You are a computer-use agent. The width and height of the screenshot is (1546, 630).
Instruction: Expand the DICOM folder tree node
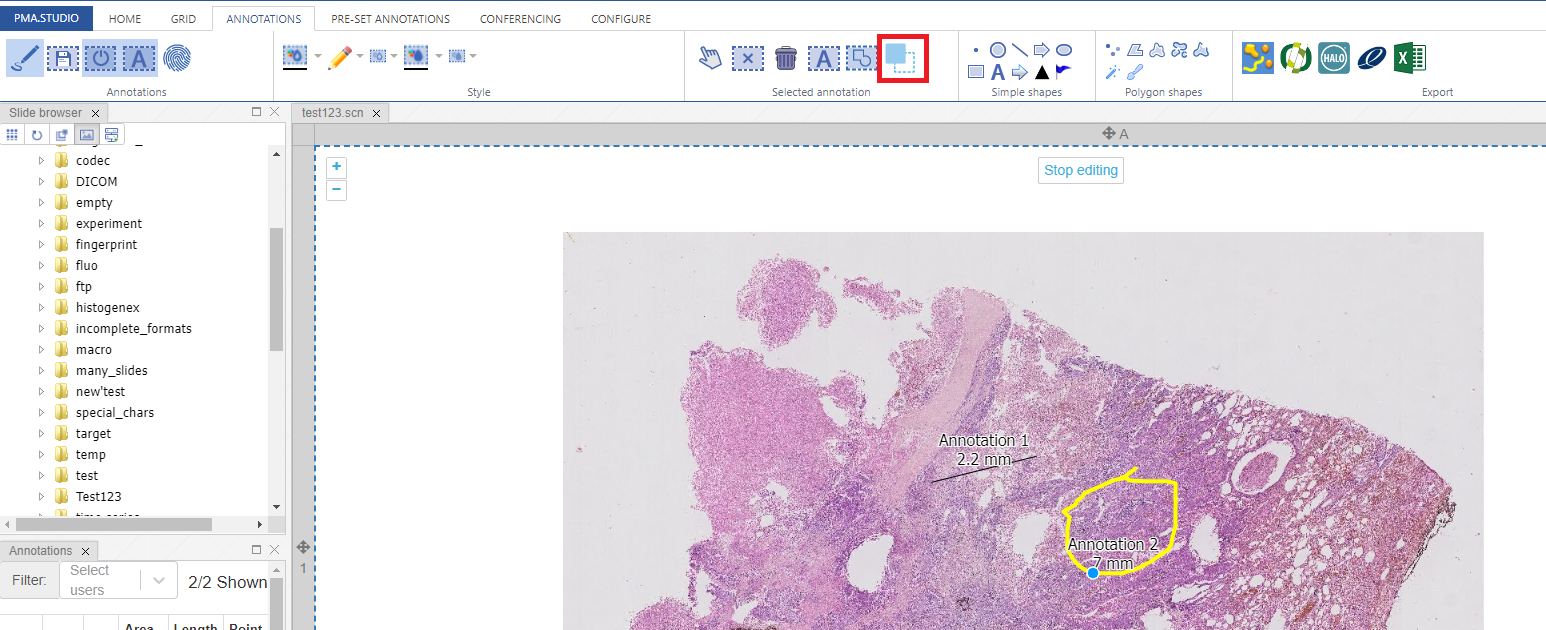pos(41,182)
